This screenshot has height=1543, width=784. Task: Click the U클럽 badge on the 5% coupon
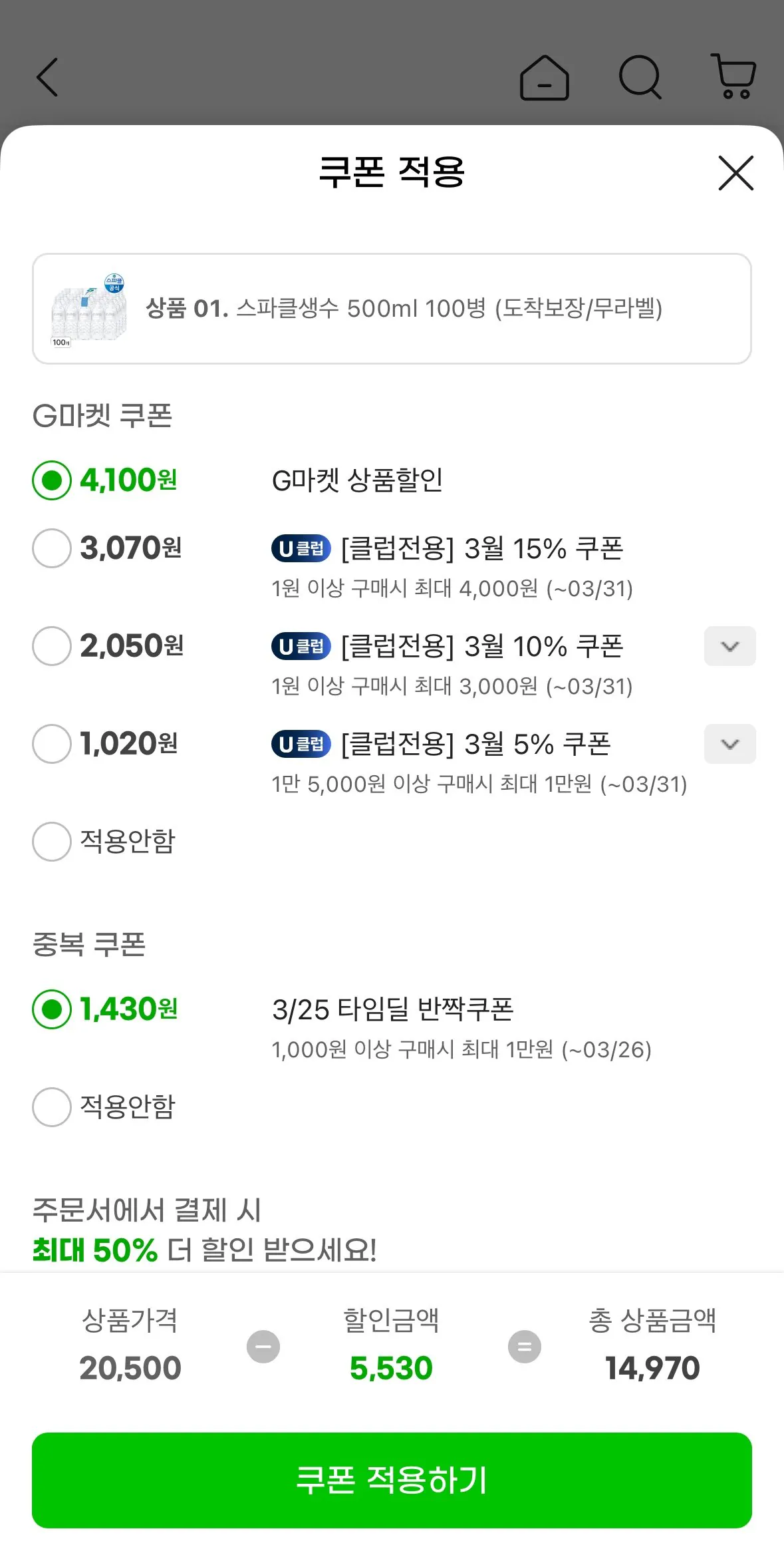tap(299, 744)
